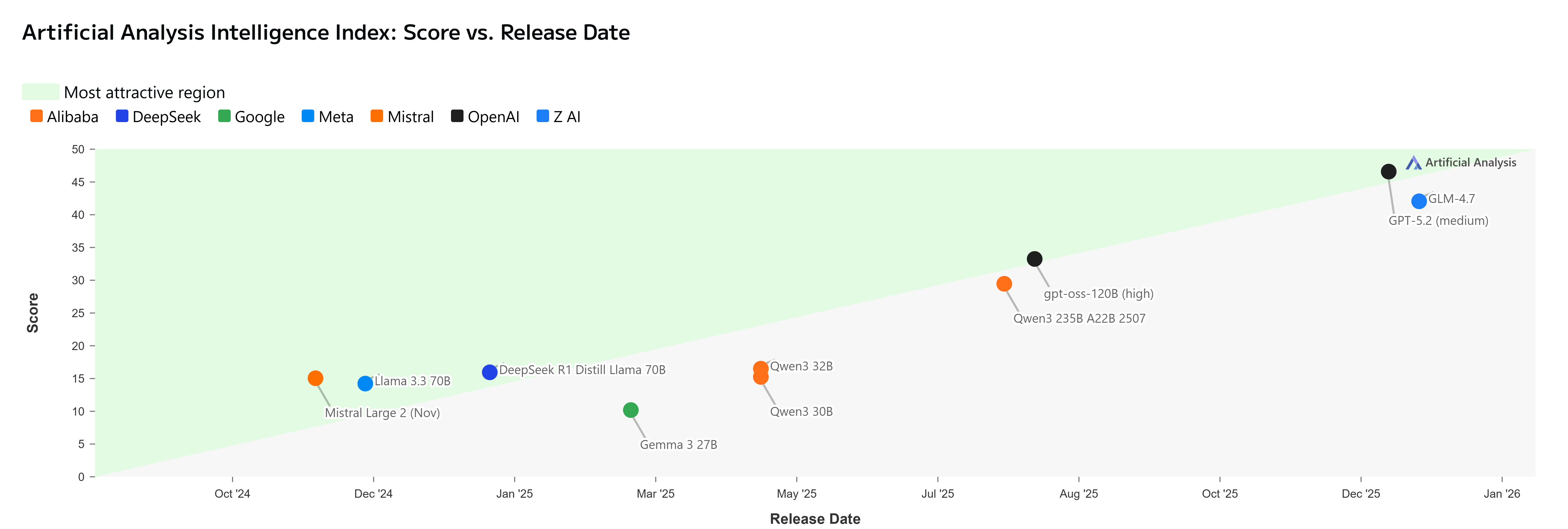Click the Most attractive region legend swatch

(40, 92)
